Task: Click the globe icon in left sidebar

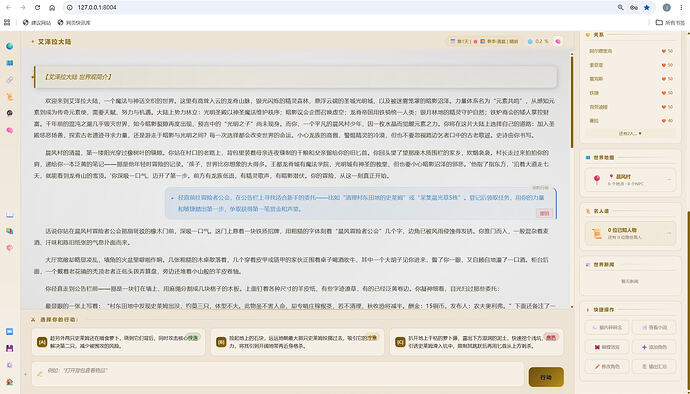Action: click(x=9, y=46)
